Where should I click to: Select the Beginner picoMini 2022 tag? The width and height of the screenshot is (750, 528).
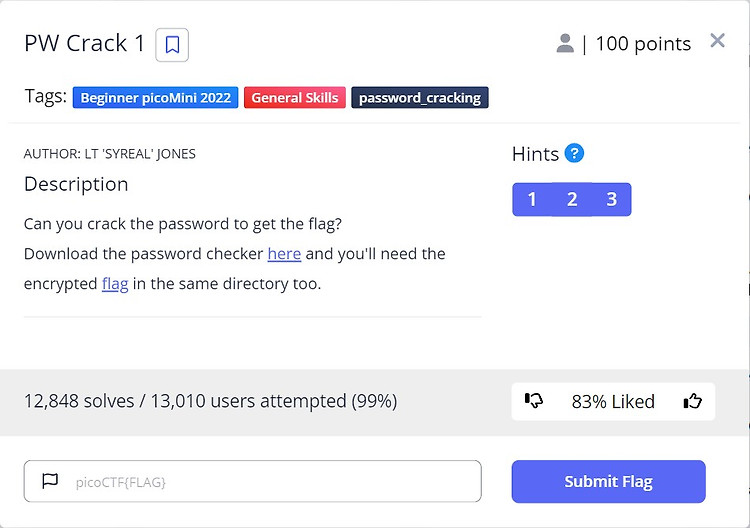[155, 98]
